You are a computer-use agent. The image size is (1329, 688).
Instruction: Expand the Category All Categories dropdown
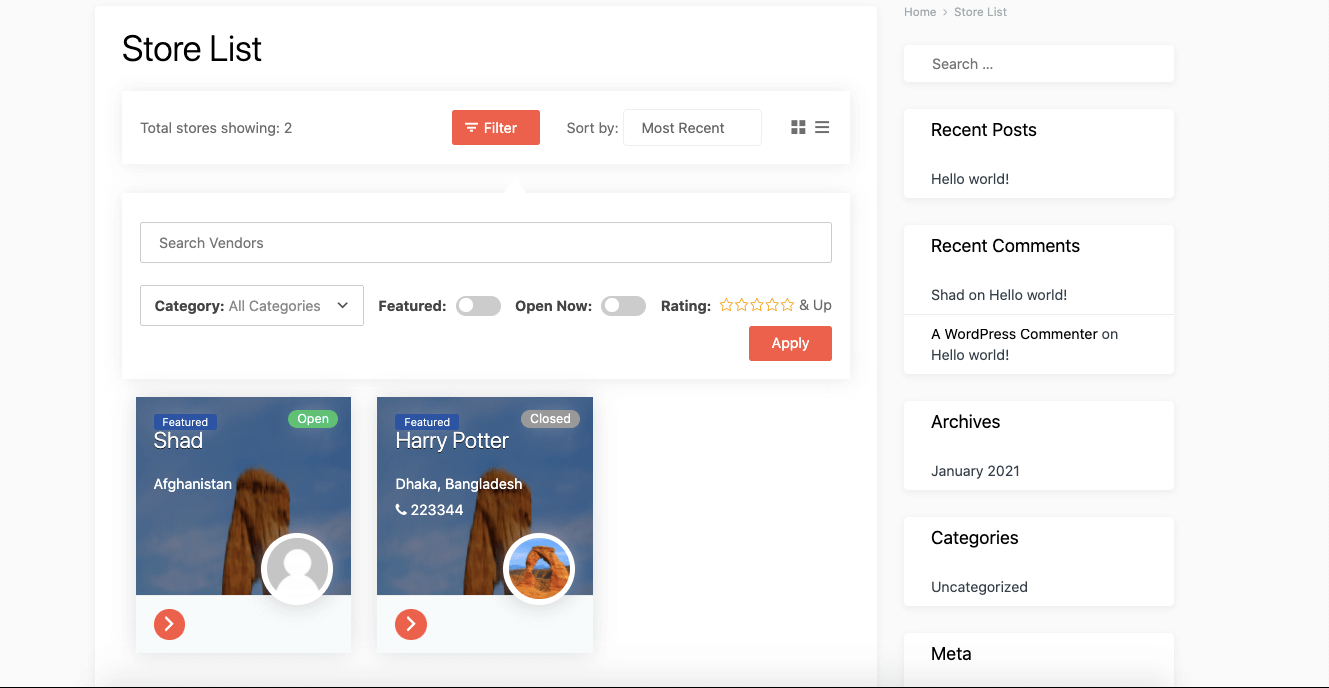point(251,305)
